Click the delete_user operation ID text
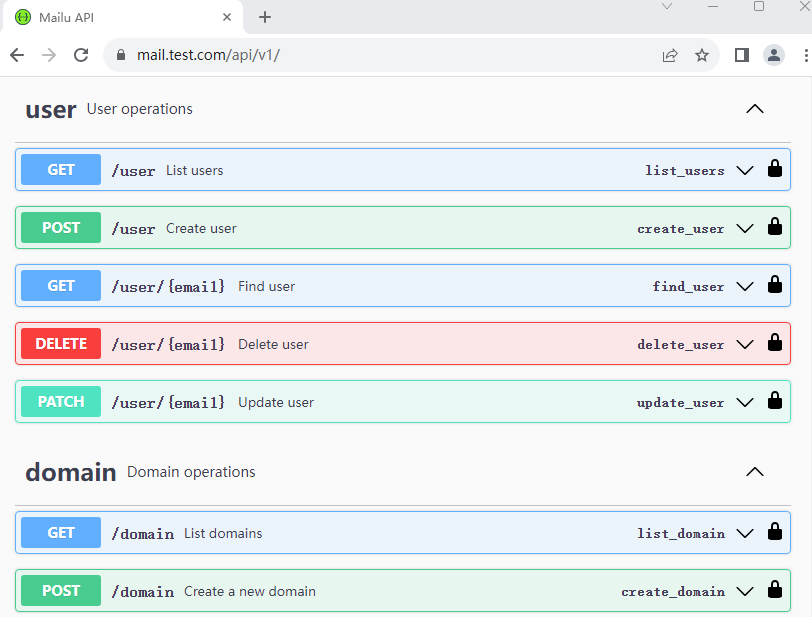 [x=680, y=345]
